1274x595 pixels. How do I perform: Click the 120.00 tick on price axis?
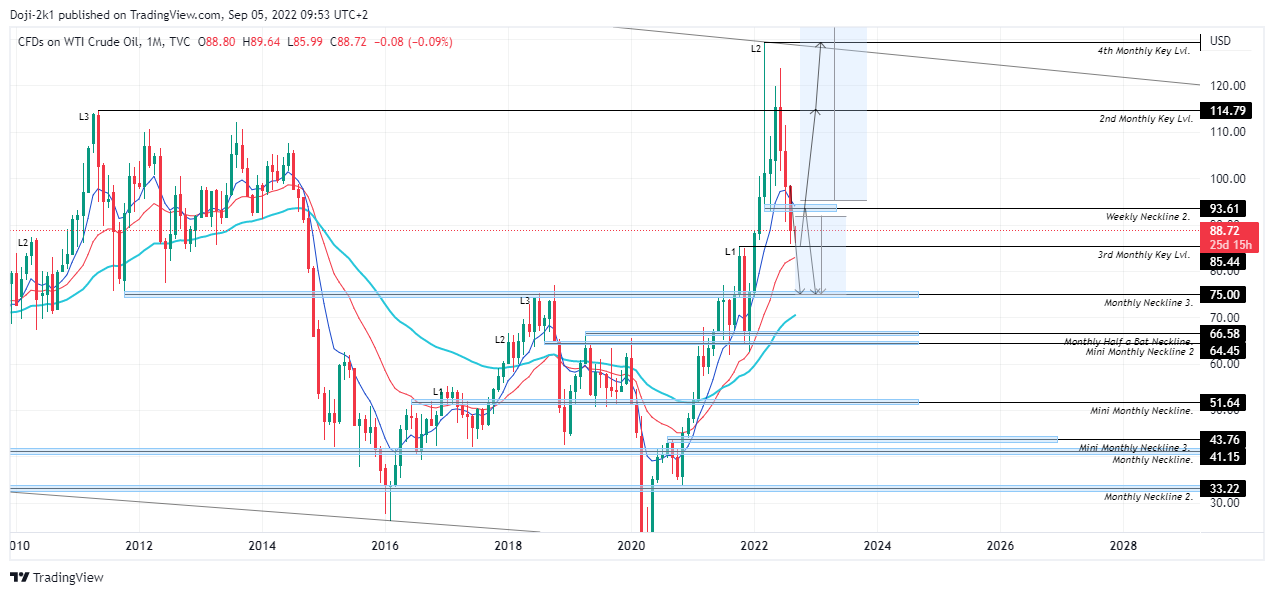pos(1226,86)
